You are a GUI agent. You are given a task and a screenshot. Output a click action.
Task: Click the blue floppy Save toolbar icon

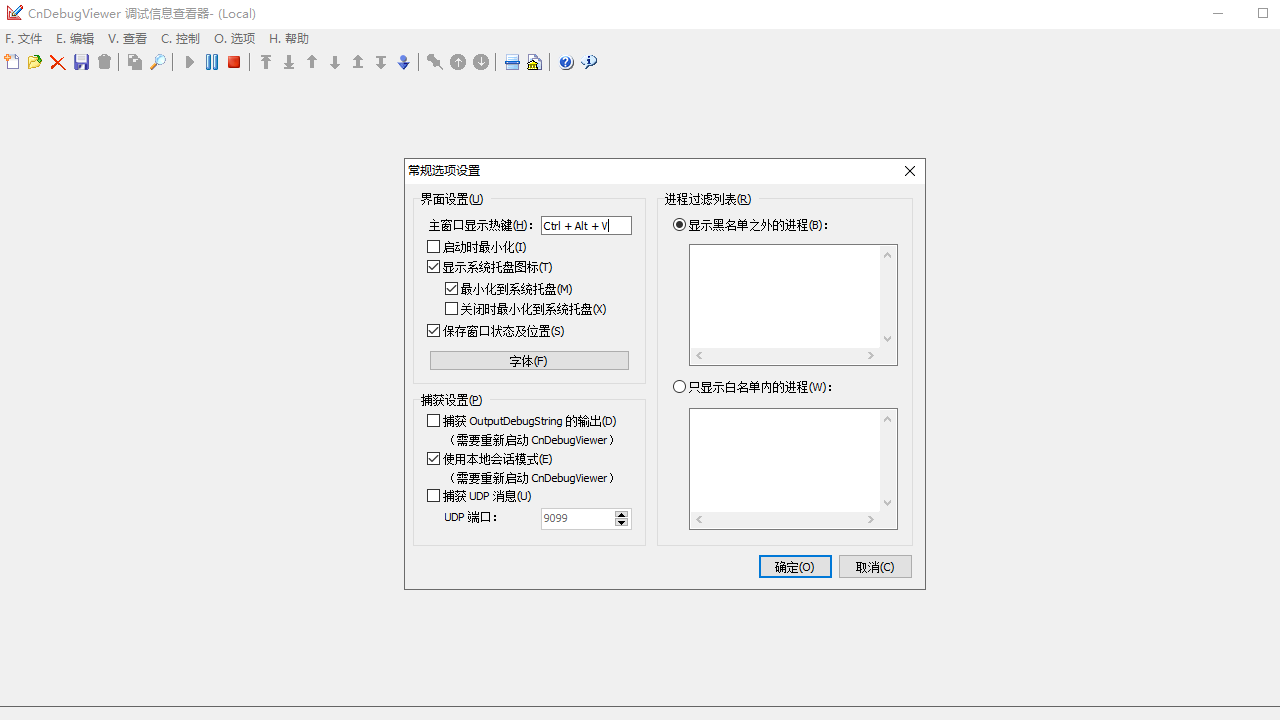pyautogui.click(x=81, y=62)
